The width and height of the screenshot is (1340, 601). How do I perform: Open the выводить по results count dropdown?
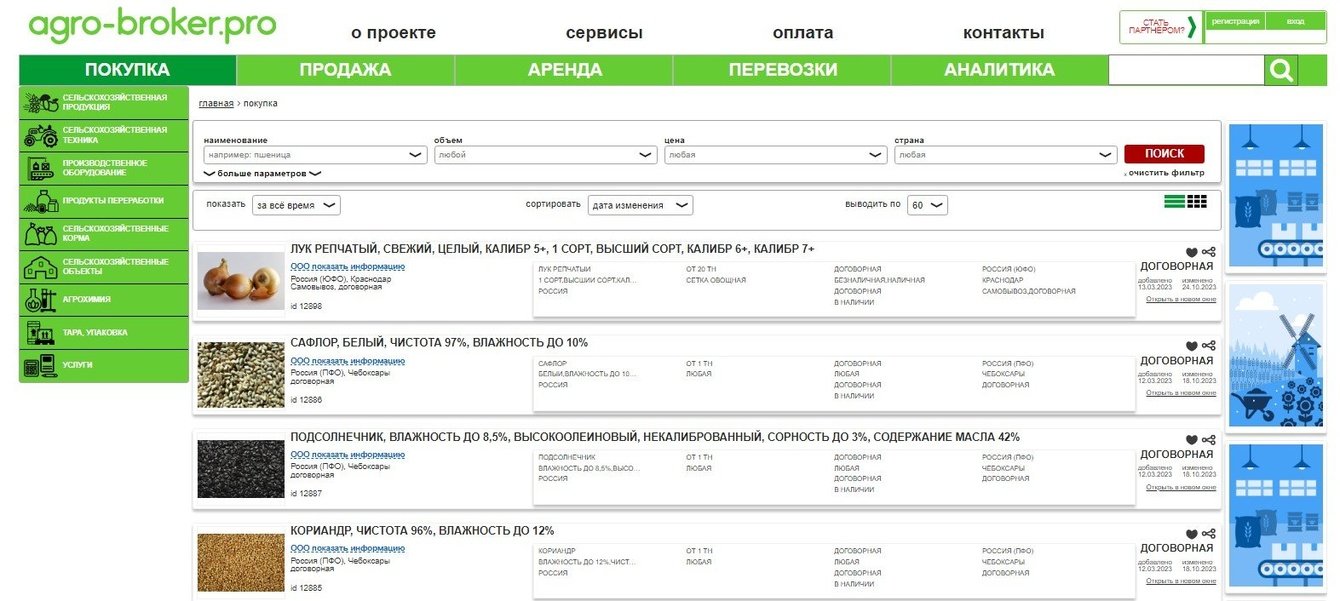tap(927, 205)
